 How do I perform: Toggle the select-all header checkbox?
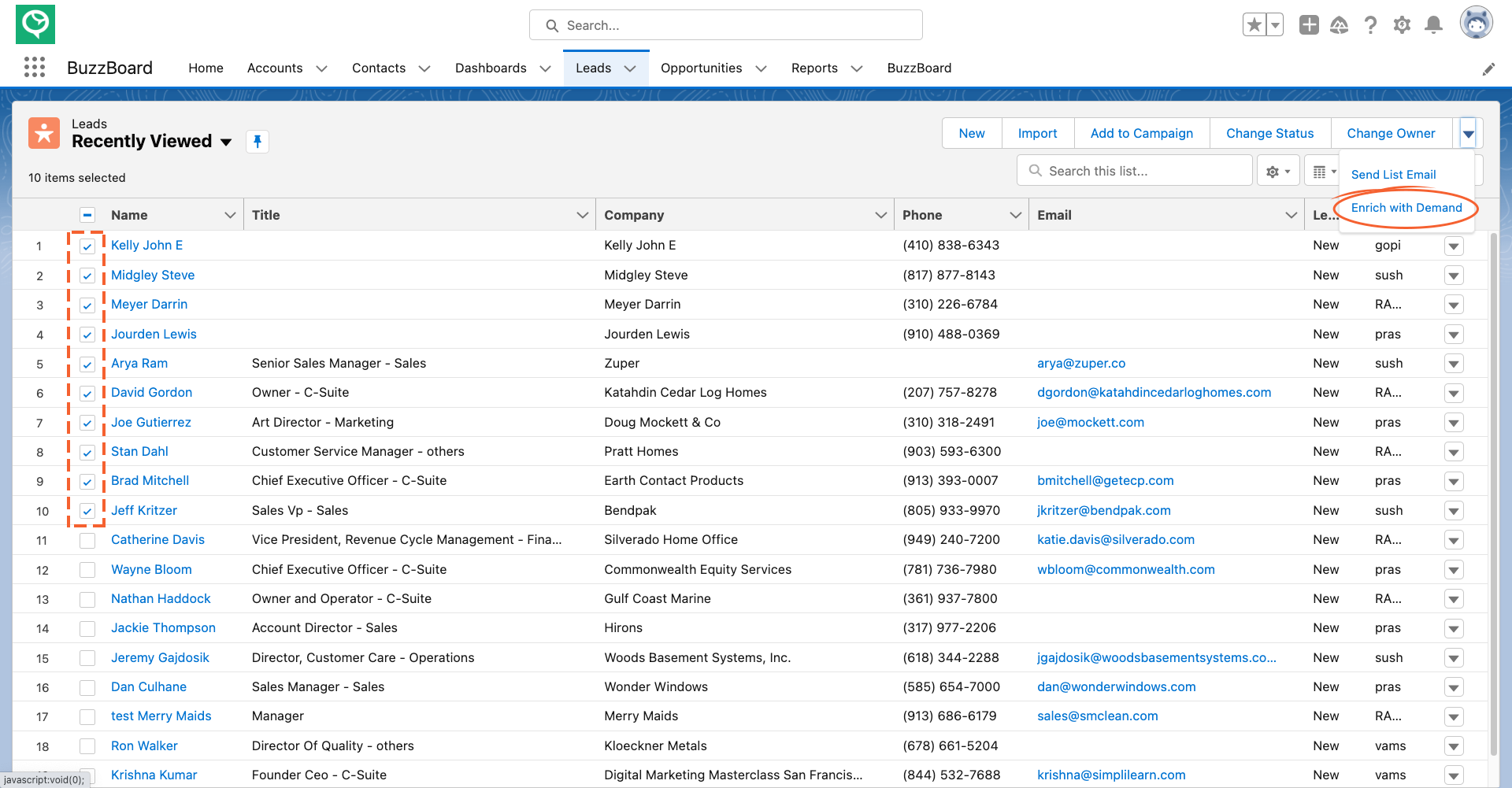click(87, 215)
